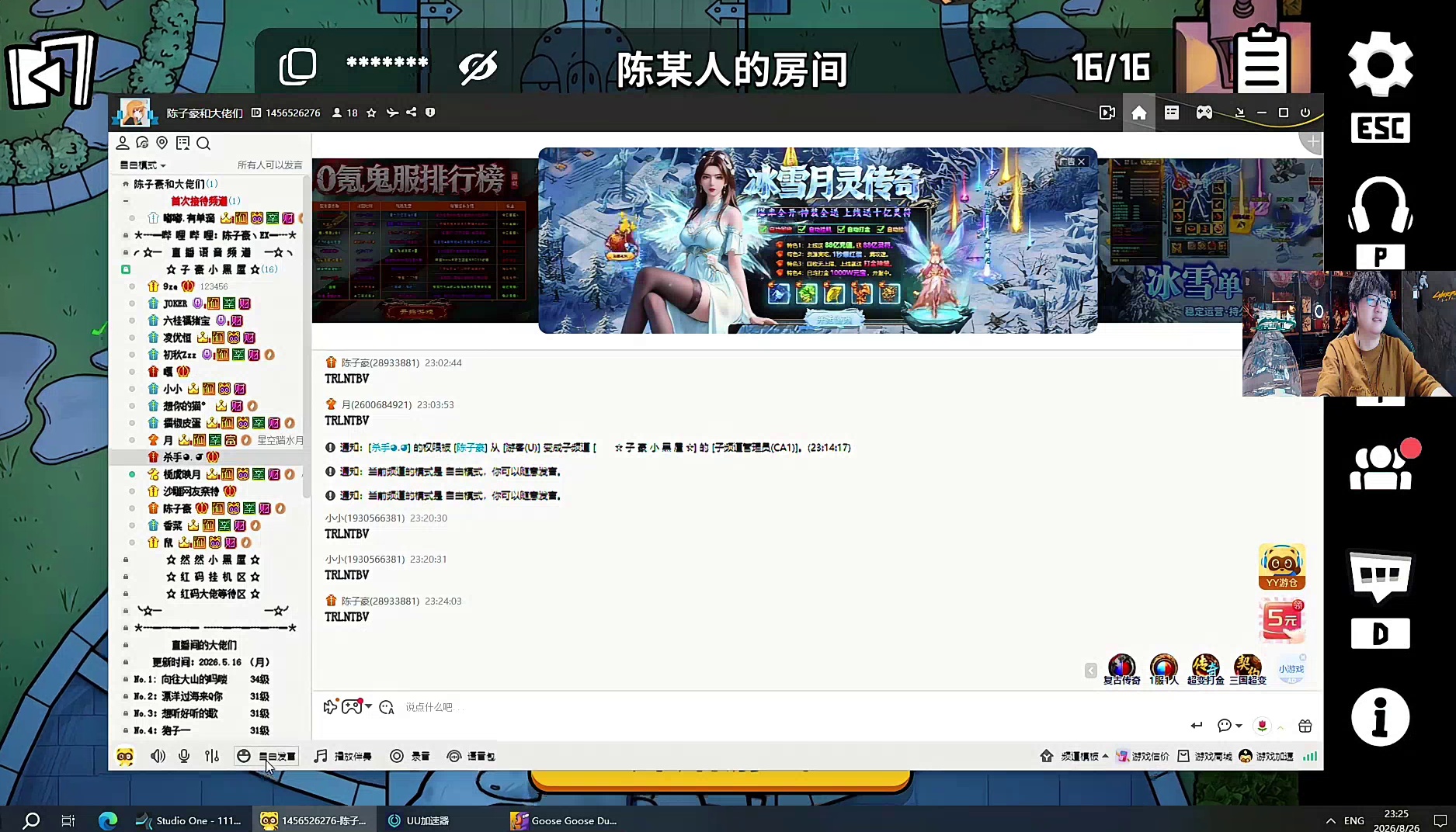This screenshot has width=1456, height=832.
Task: Click the left arrow beside game shortcuts
Action: point(1091,670)
